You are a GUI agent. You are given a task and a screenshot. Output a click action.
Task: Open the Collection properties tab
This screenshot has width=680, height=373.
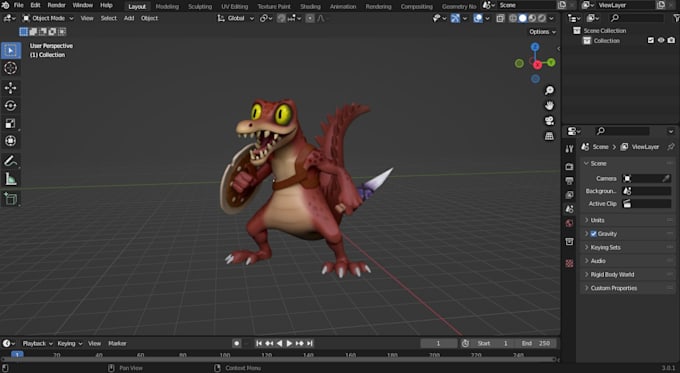click(569, 242)
